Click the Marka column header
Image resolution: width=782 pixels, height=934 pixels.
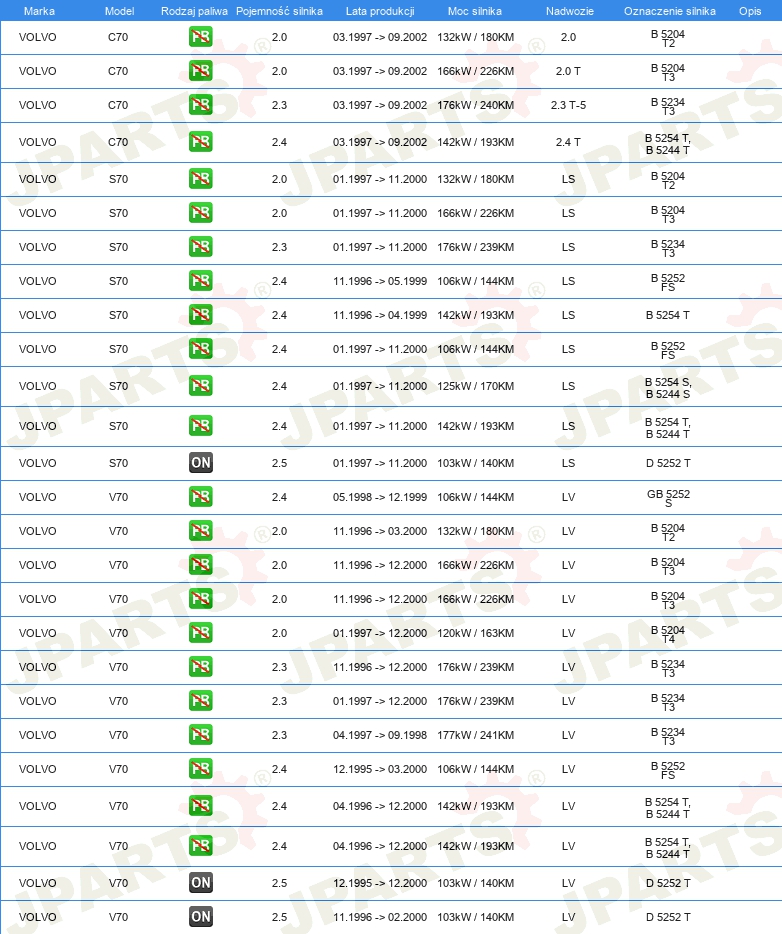(x=39, y=11)
